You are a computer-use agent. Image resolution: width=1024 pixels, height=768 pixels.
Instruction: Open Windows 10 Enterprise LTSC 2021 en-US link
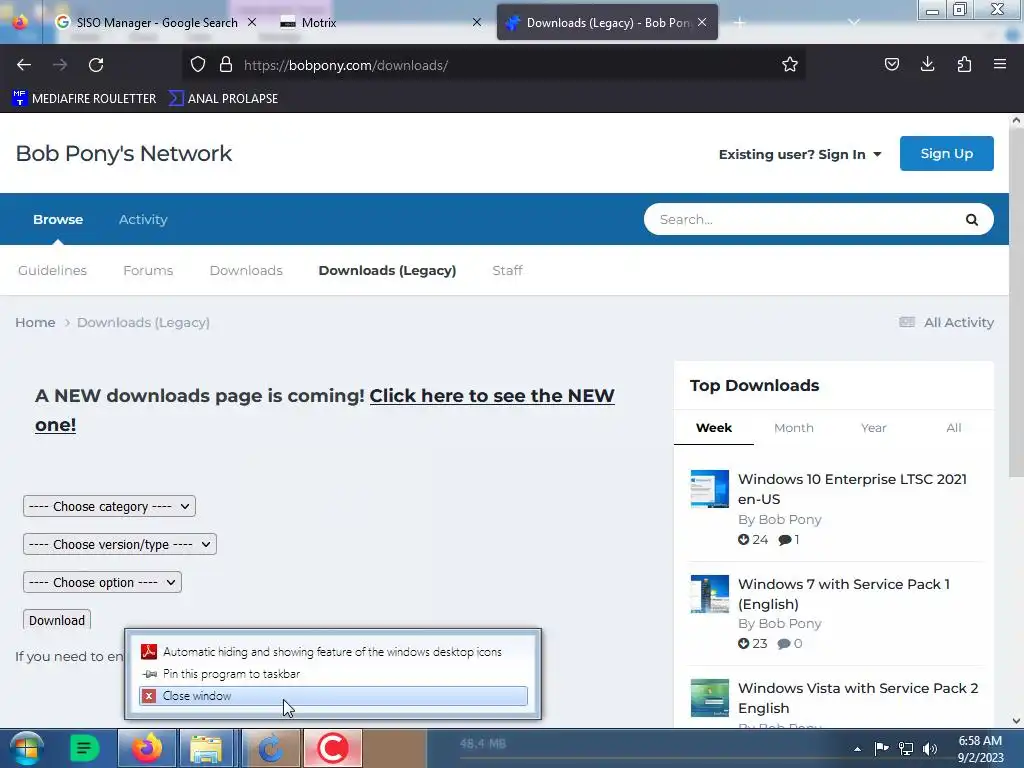[852, 489]
